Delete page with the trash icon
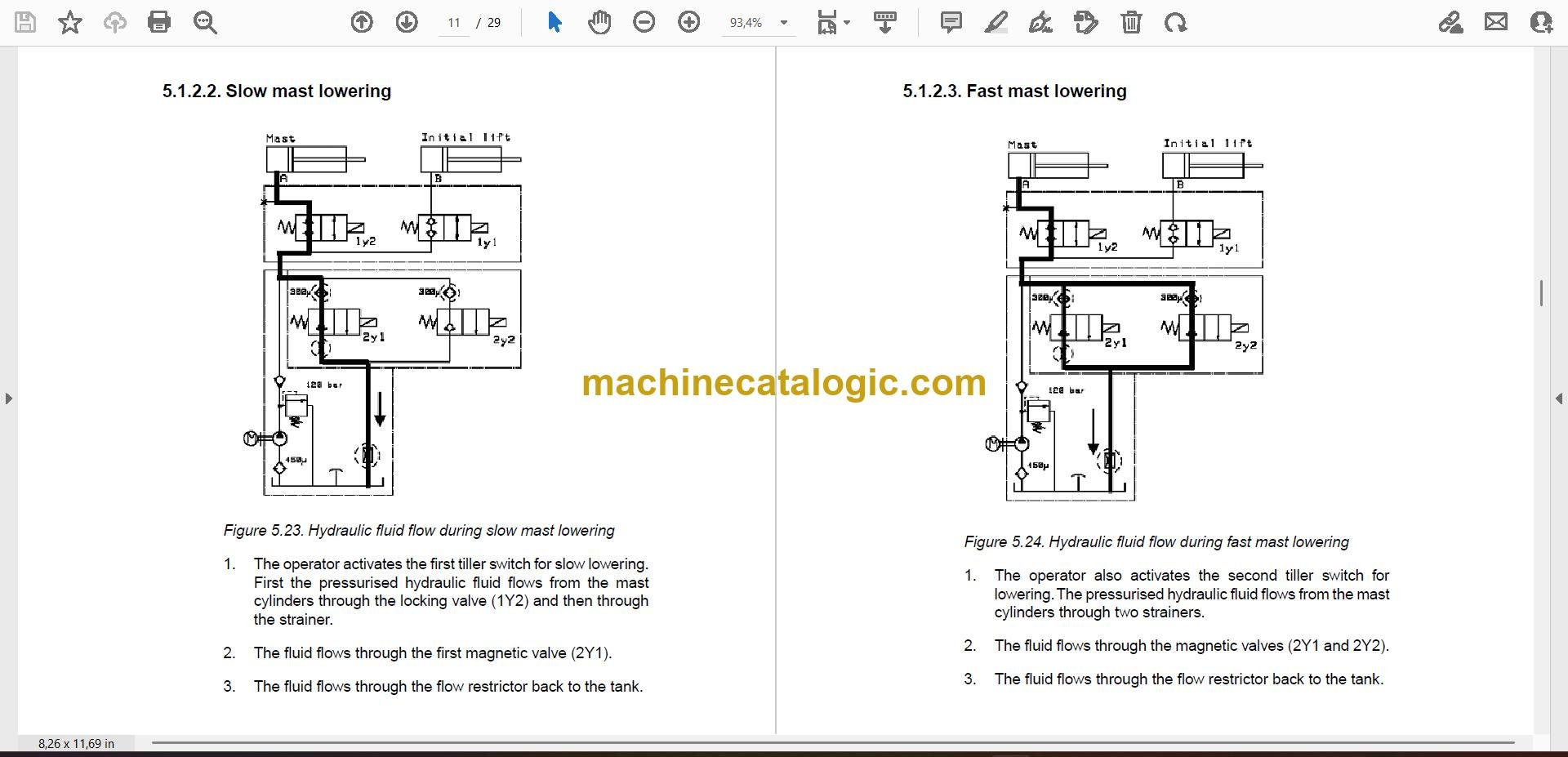This screenshot has height=757, width=1568. tap(1131, 22)
